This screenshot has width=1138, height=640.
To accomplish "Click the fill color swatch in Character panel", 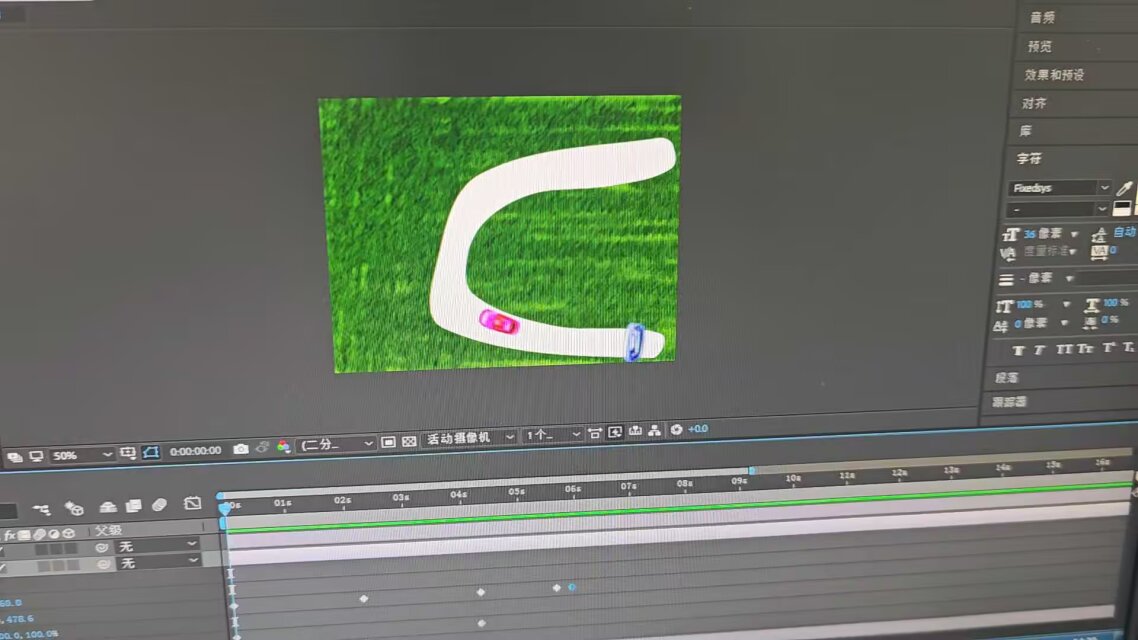I will [1121, 208].
